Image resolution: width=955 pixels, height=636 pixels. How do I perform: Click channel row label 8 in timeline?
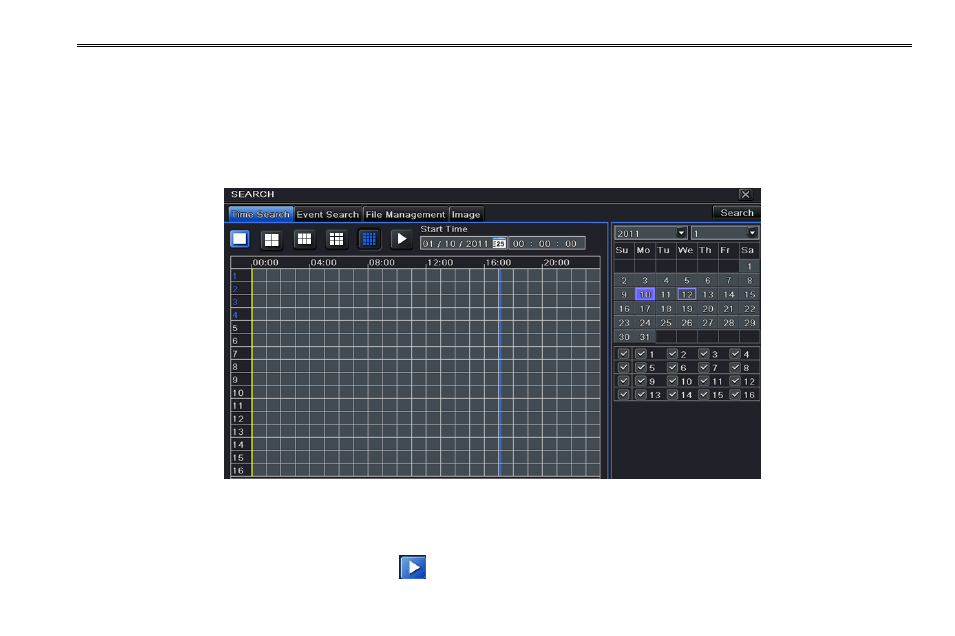[235, 367]
